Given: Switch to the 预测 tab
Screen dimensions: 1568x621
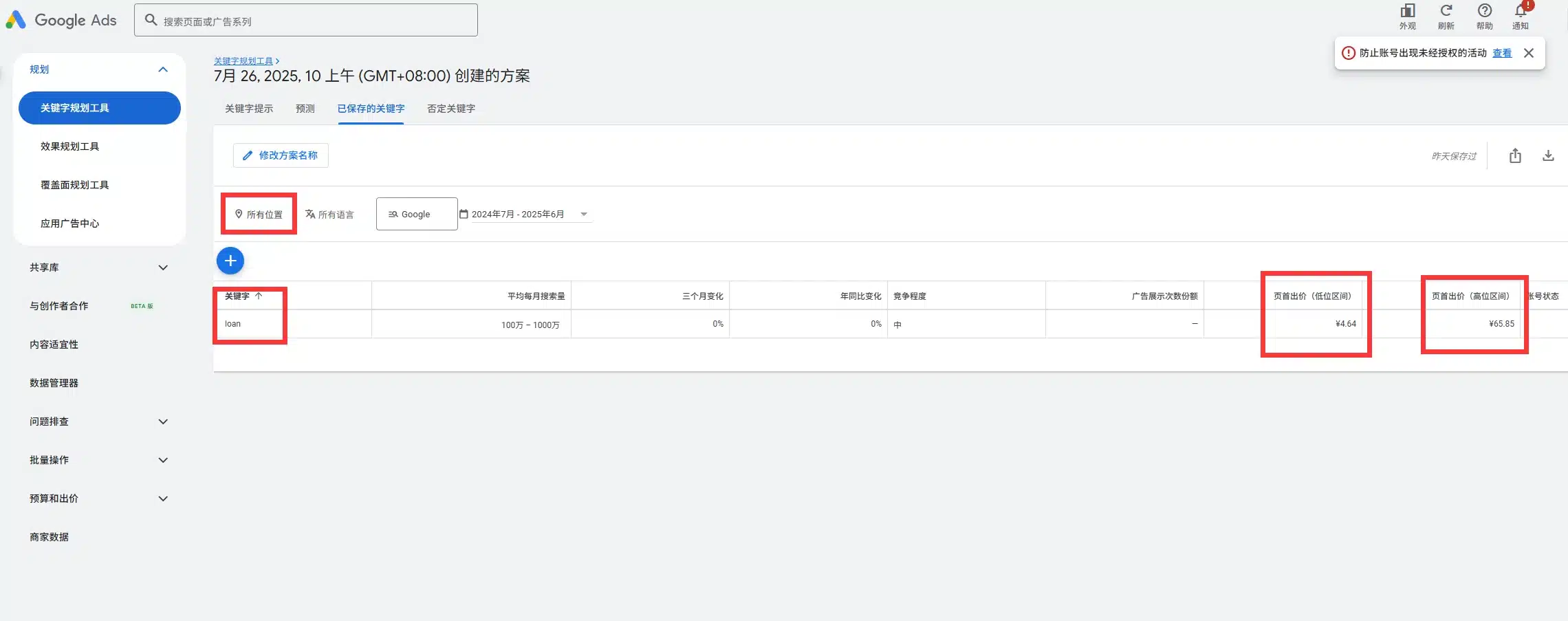Looking at the screenshot, I should tap(305, 109).
